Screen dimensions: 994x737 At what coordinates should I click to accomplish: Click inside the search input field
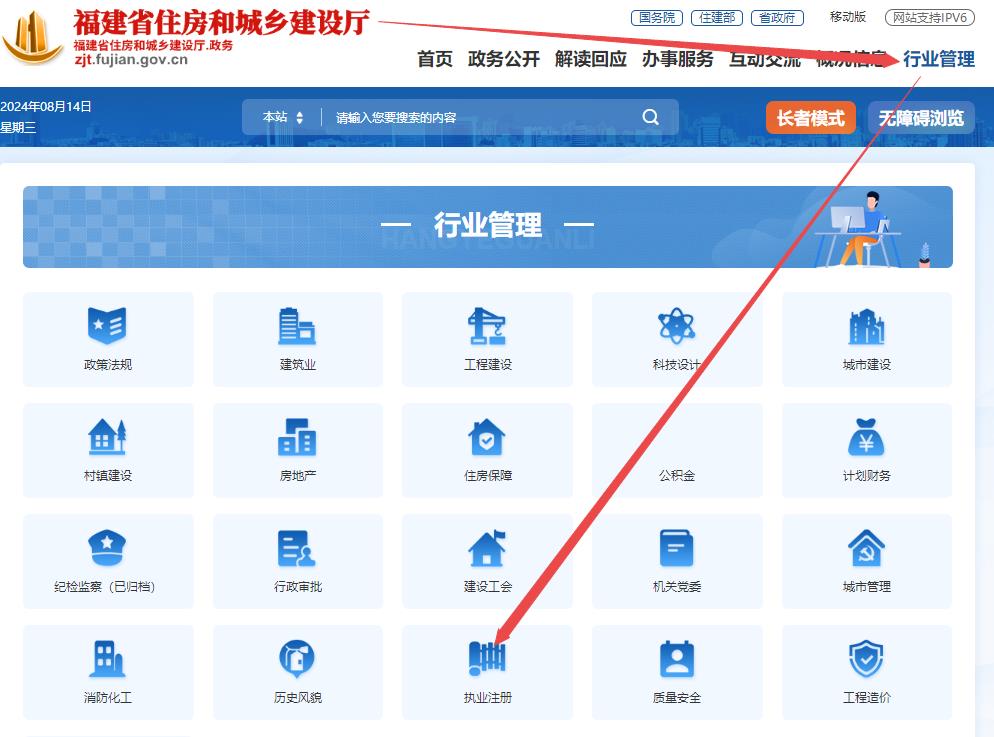tap(450, 117)
